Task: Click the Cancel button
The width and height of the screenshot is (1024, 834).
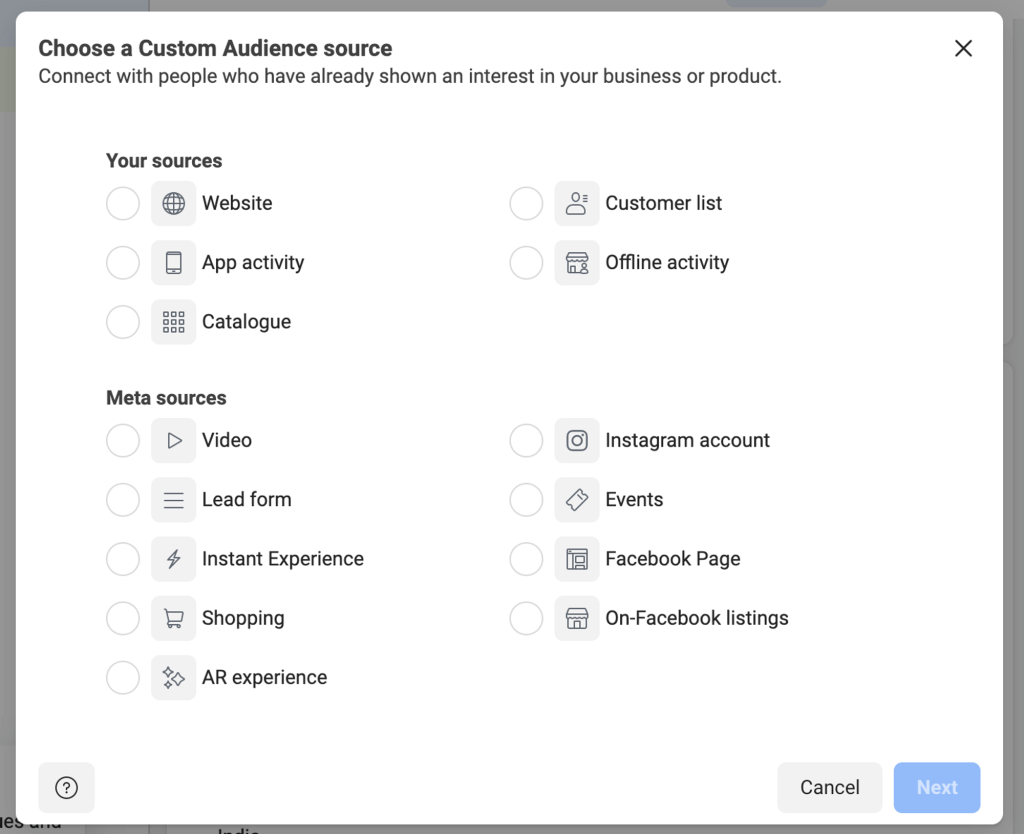Action: pos(829,788)
